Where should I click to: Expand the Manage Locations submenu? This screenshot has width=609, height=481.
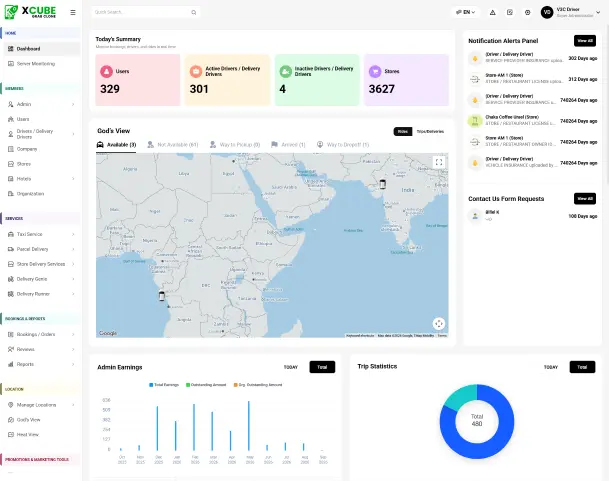pos(73,405)
